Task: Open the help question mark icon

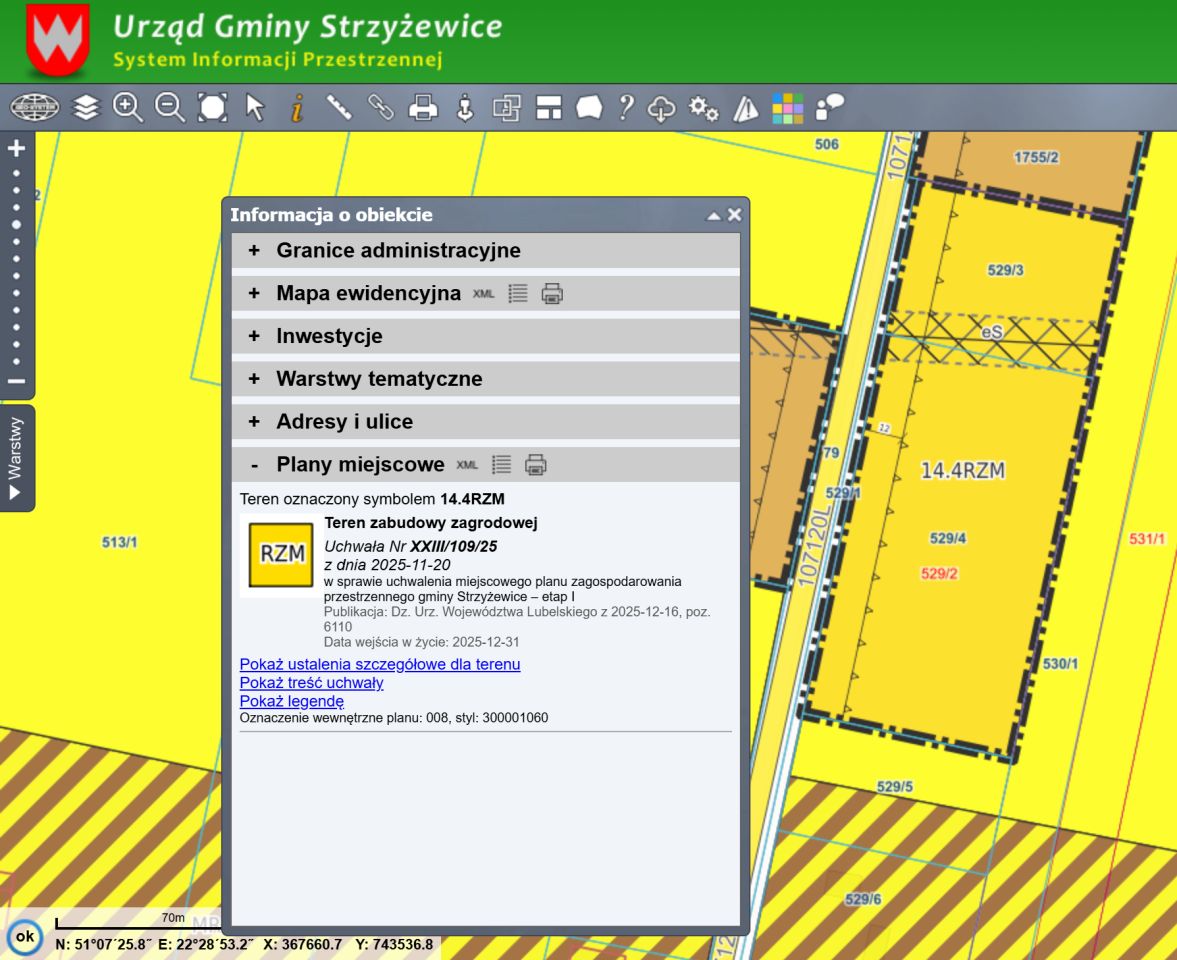Action: (x=626, y=108)
